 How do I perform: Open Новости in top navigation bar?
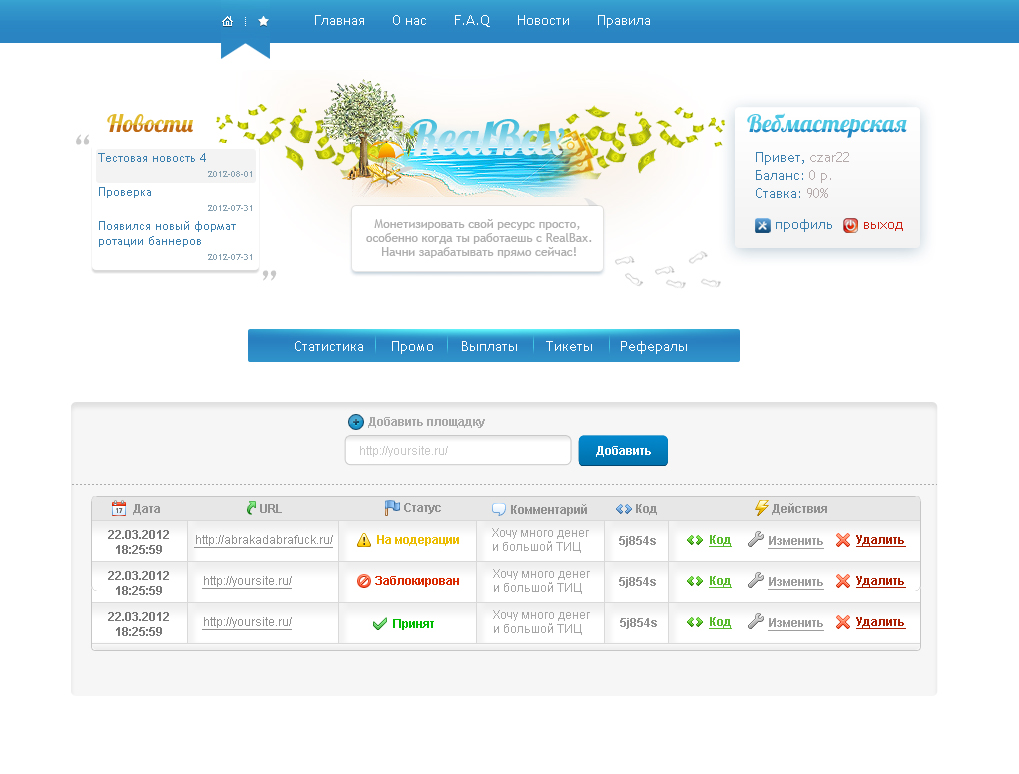[x=543, y=21]
